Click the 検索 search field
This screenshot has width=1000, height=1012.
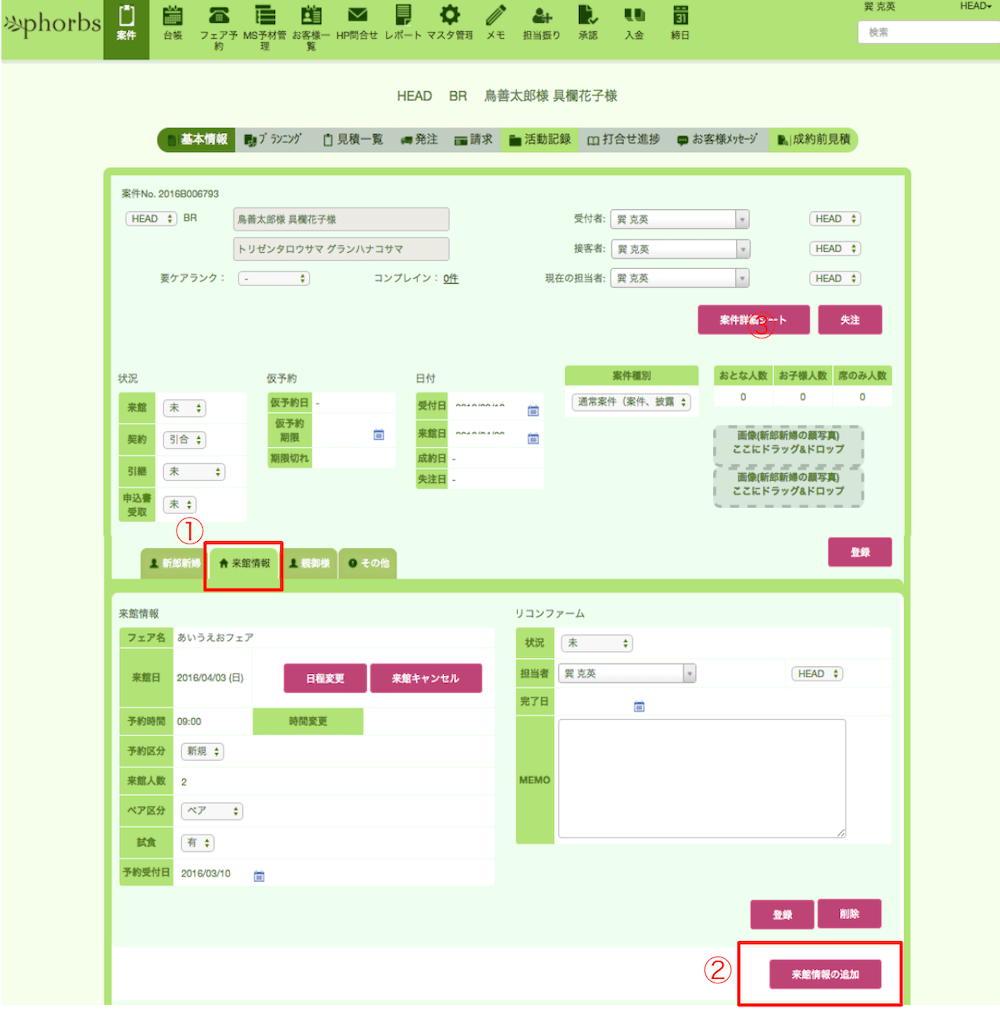(x=929, y=32)
